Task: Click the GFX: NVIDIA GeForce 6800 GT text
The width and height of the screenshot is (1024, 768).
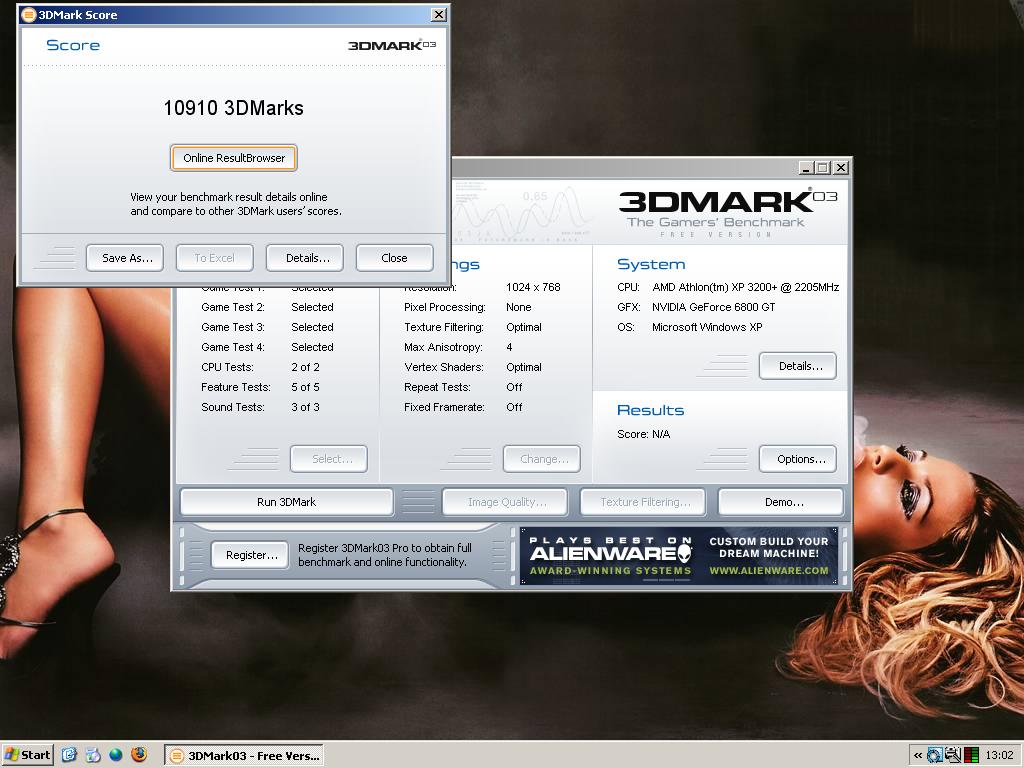Action: click(696, 307)
